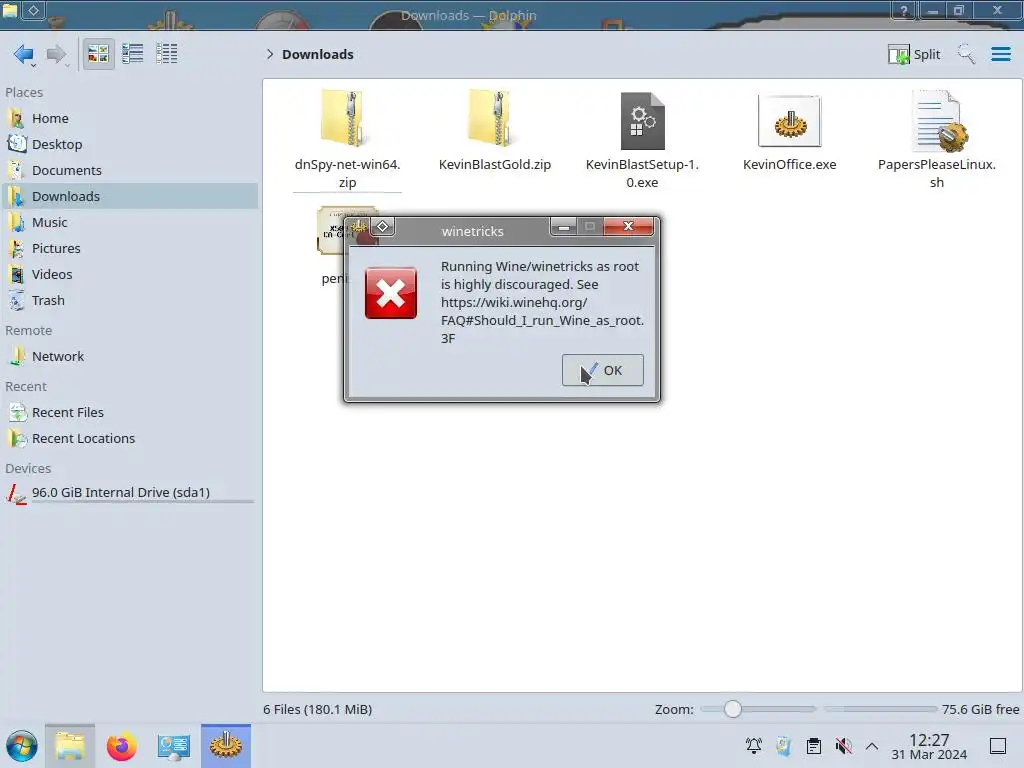Close the winetricks dialog
The width and height of the screenshot is (1024, 768).
tap(628, 226)
